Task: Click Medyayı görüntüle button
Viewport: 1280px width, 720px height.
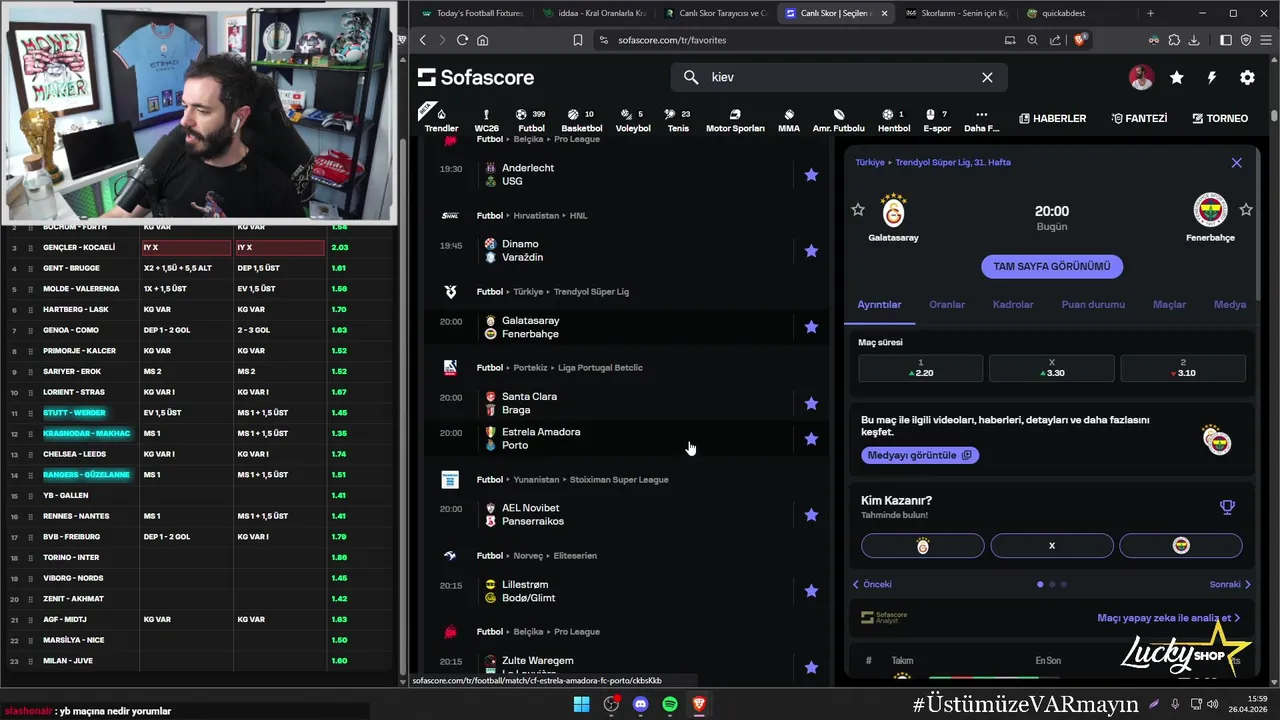Action: point(920,455)
